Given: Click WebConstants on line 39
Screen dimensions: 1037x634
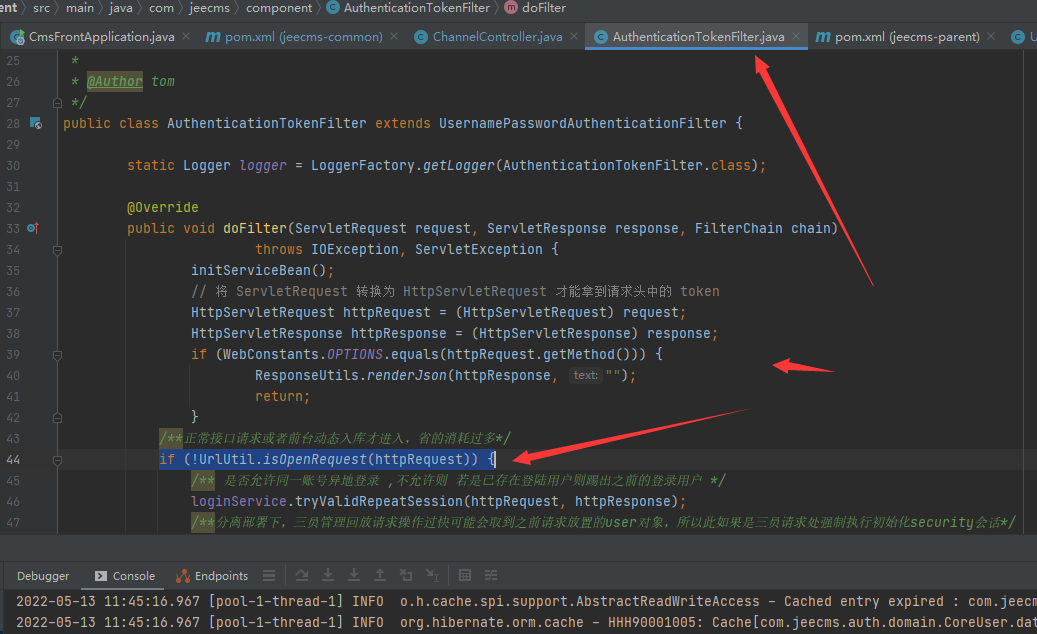Looking at the screenshot, I should tap(271, 354).
